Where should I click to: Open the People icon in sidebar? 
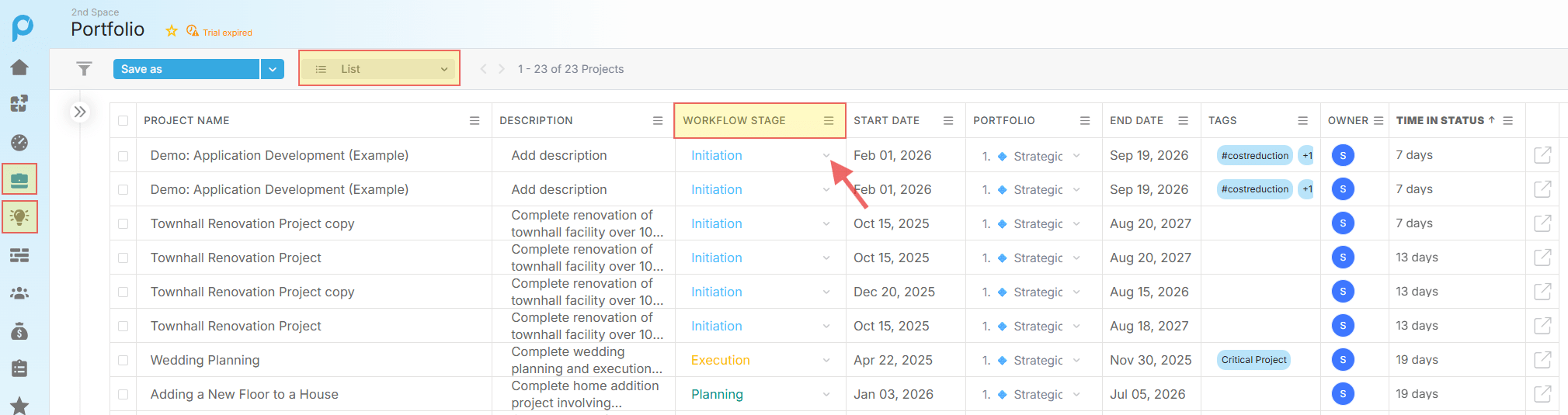point(19,293)
